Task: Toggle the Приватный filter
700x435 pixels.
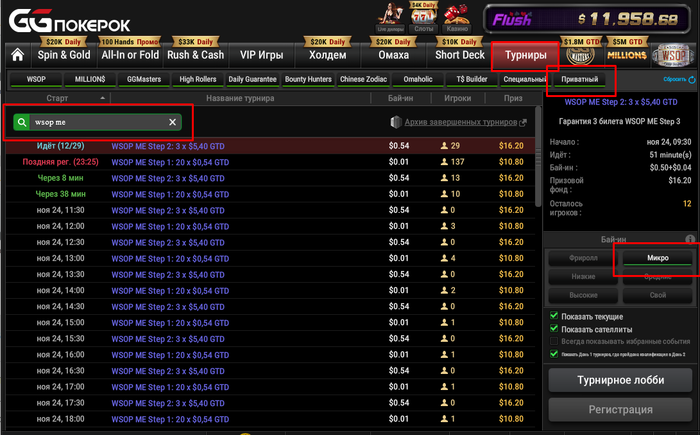Action: [579, 79]
